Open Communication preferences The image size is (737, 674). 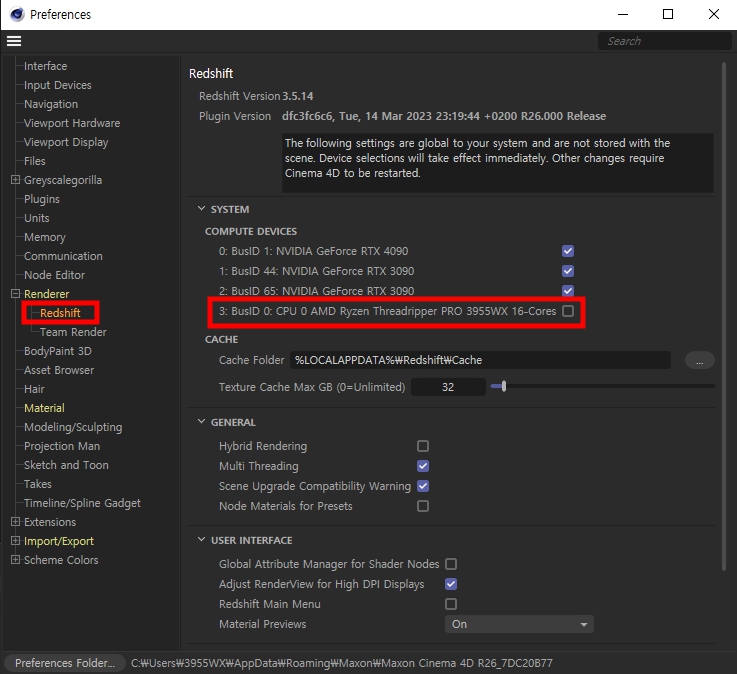pos(63,256)
